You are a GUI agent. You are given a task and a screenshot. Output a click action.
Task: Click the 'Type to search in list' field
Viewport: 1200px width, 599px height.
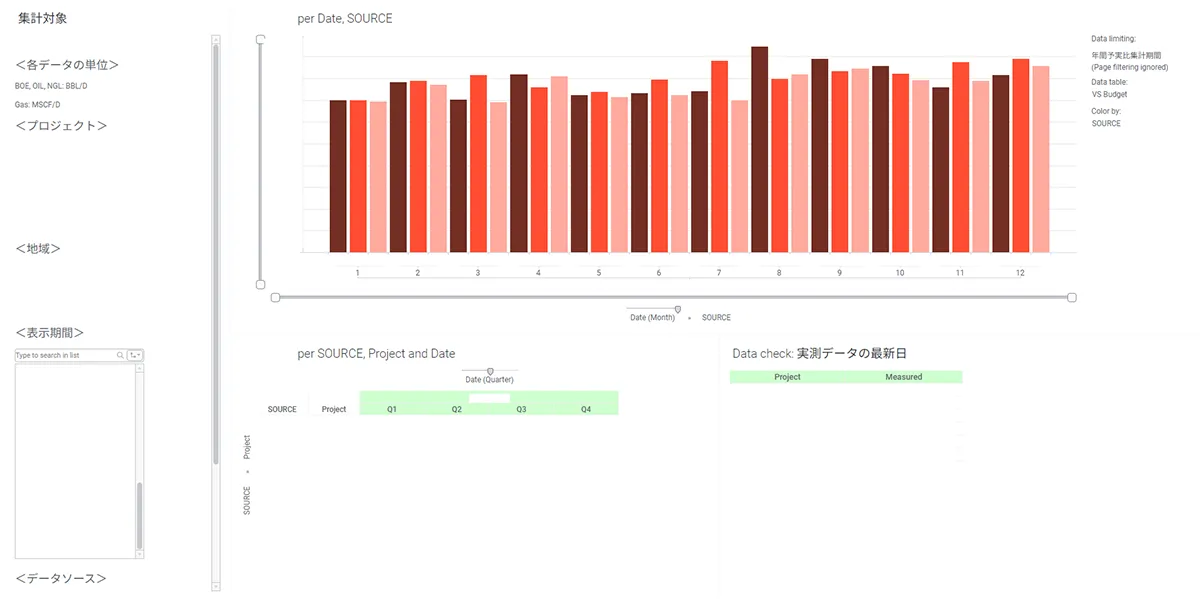click(x=64, y=355)
